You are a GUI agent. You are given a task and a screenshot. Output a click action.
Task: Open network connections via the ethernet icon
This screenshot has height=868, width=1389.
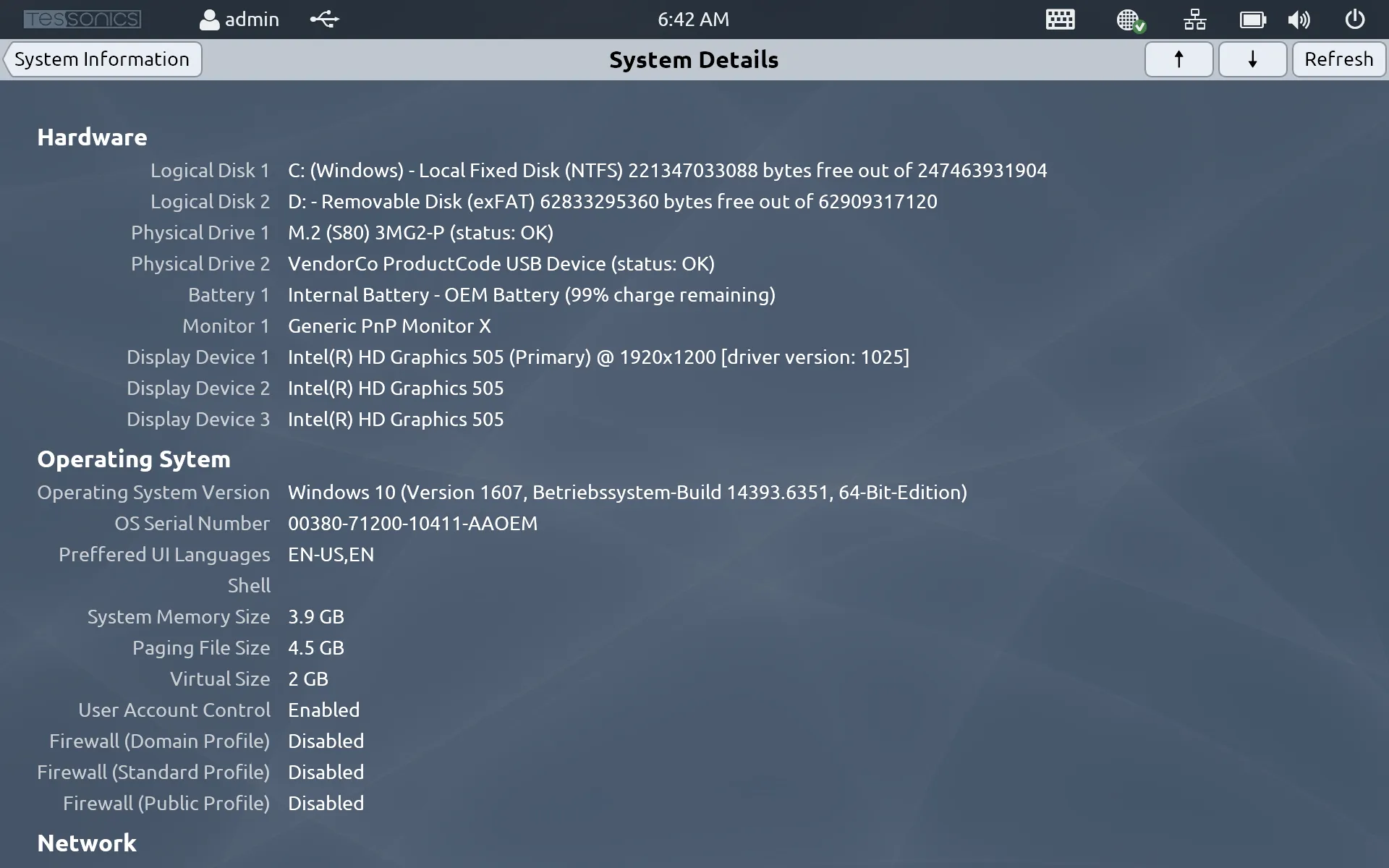(1194, 20)
